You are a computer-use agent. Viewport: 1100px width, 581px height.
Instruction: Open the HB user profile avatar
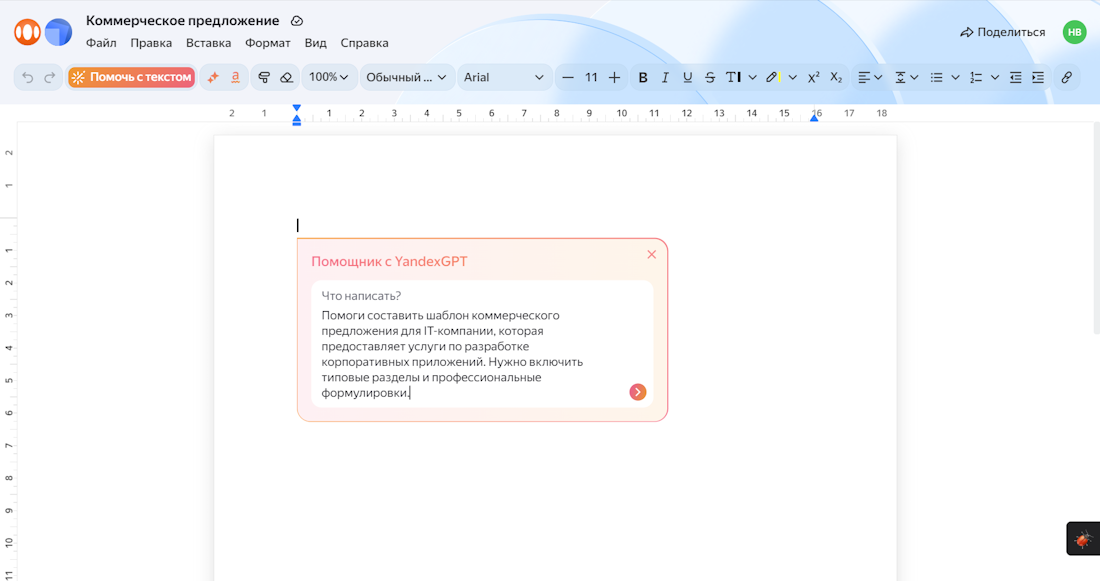click(x=1074, y=32)
